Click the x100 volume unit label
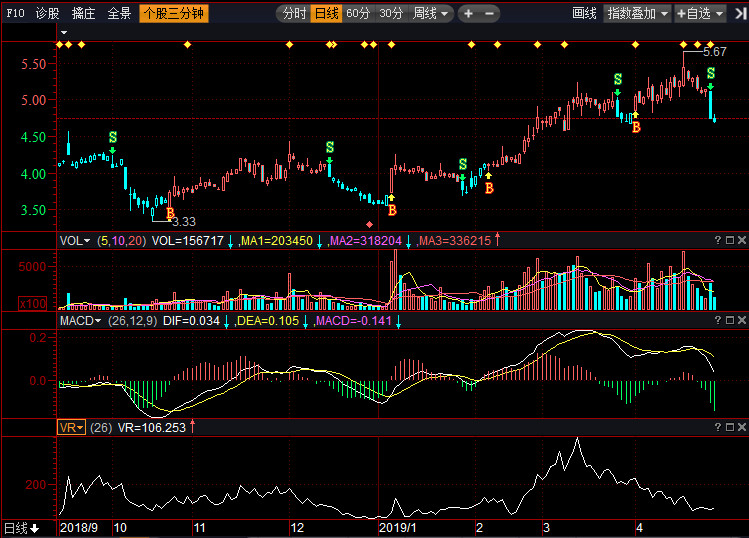Viewport: 749px width, 538px height. pos(60,302)
